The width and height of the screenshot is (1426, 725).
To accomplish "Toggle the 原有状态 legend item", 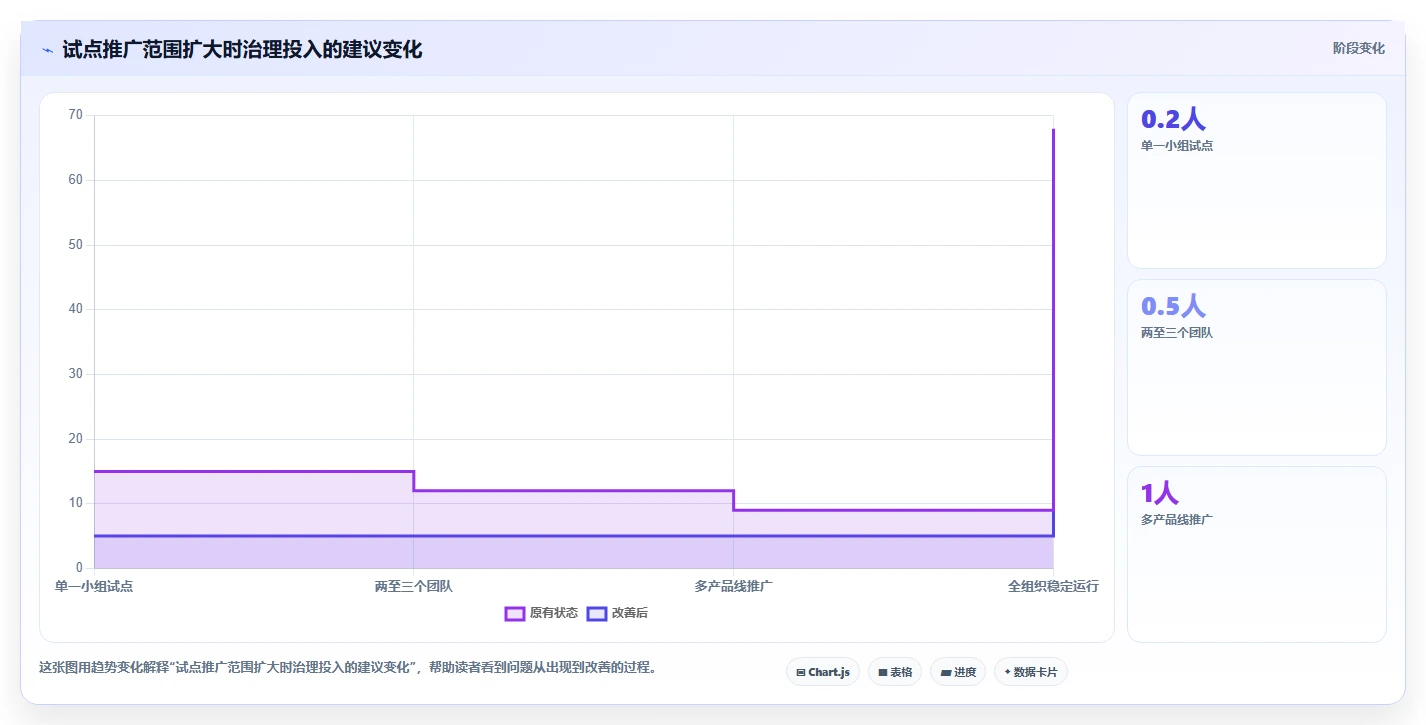I will click(x=541, y=613).
